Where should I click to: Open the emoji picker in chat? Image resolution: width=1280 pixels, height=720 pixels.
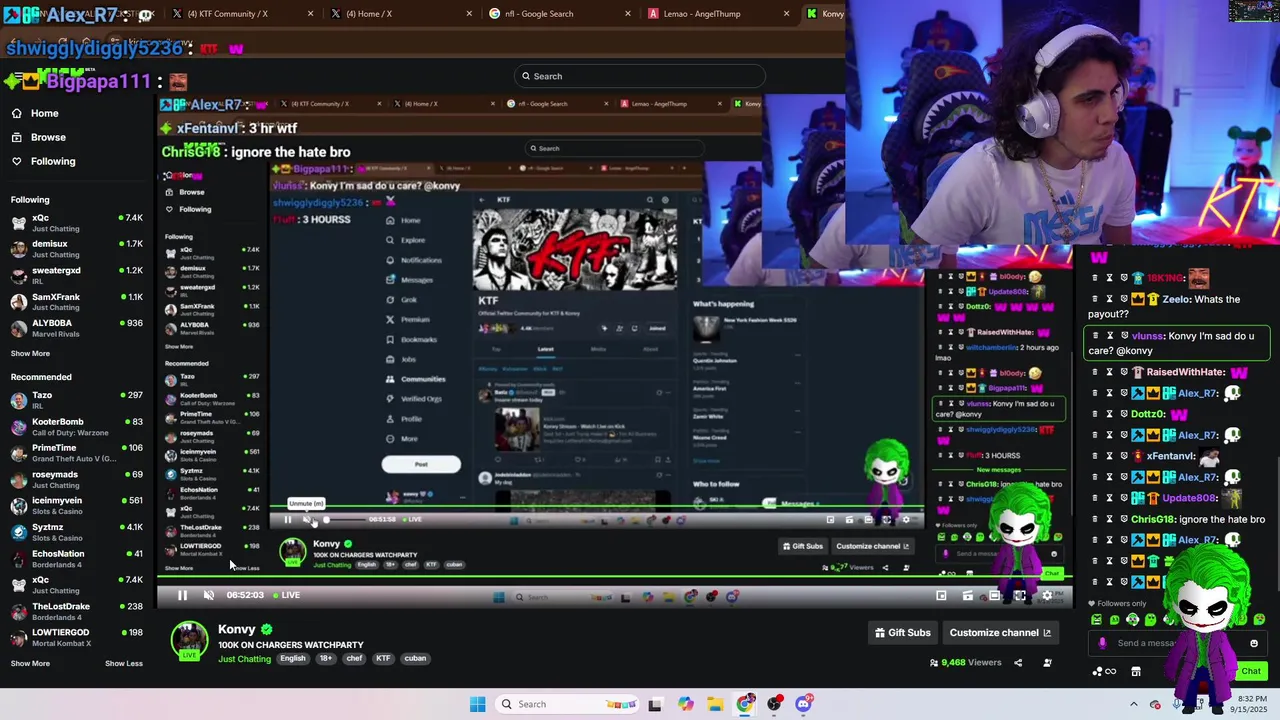(1254, 643)
